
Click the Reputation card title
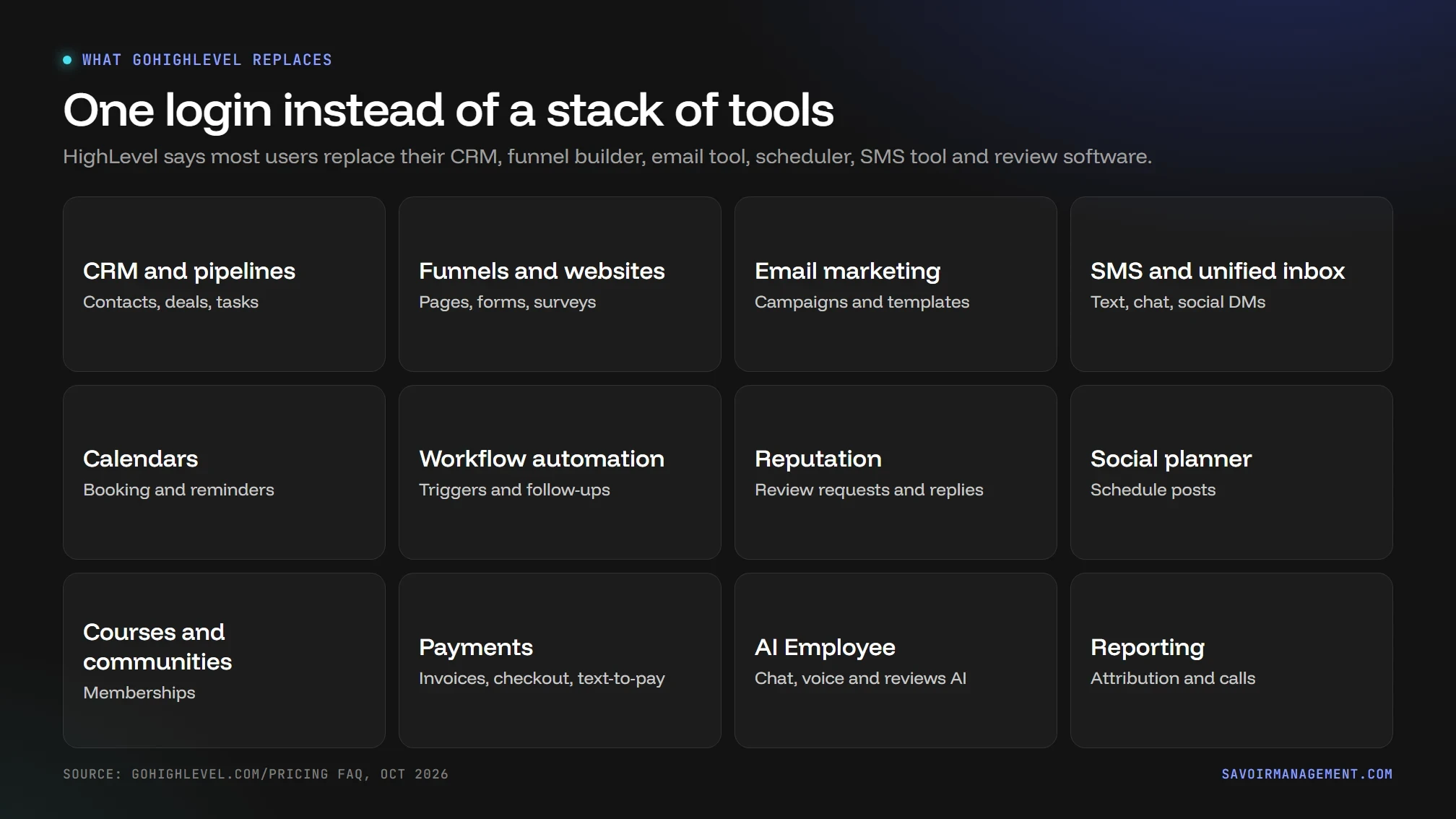click(818, 459)
